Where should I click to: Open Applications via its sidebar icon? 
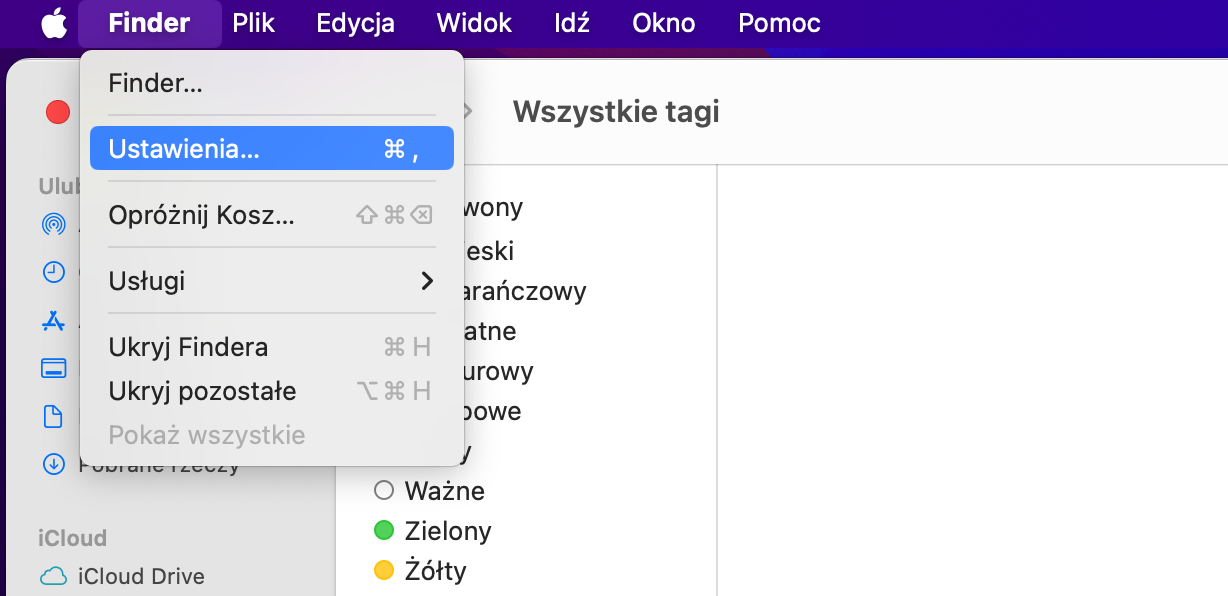[53, 321]
